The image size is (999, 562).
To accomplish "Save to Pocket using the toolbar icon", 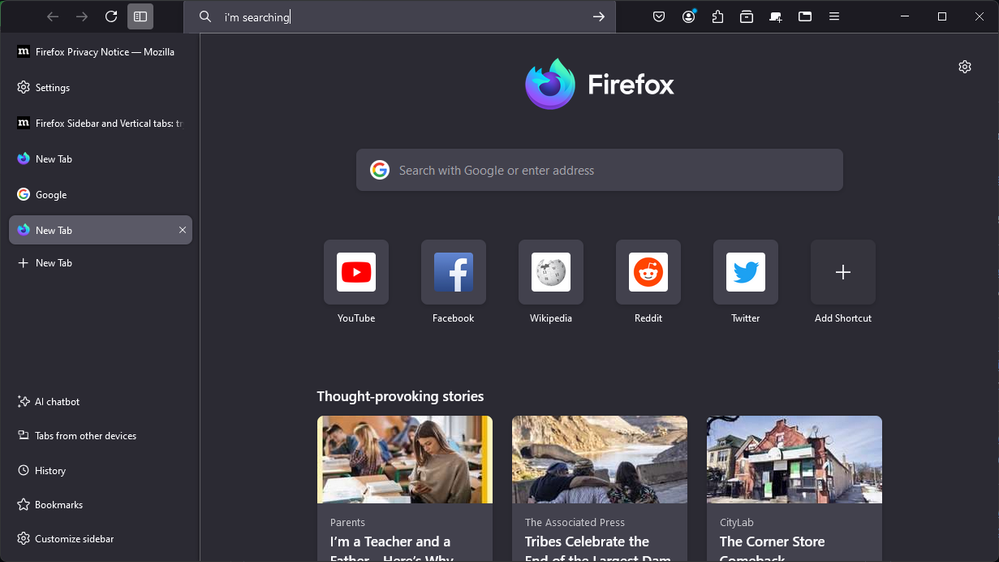I will pyautogui.click(x=659, y=17).
